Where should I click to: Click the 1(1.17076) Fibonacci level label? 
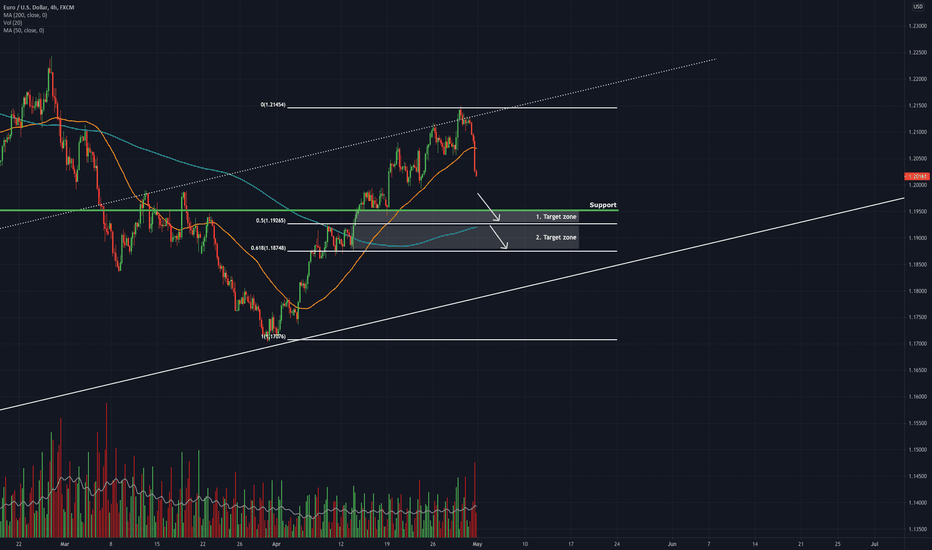(273, 337)
